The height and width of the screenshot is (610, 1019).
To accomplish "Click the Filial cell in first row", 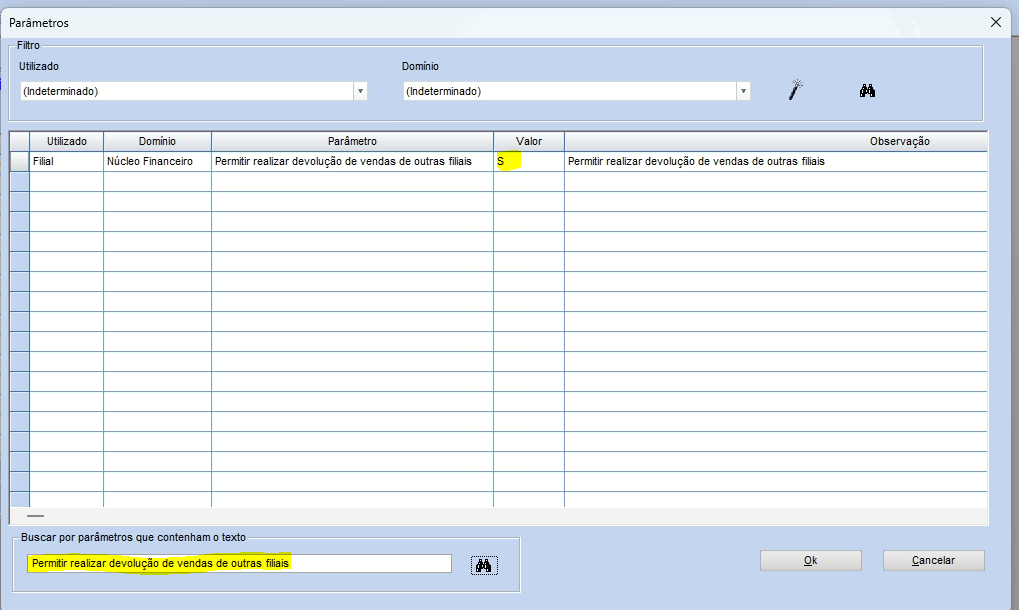I will tap(67, 161).
